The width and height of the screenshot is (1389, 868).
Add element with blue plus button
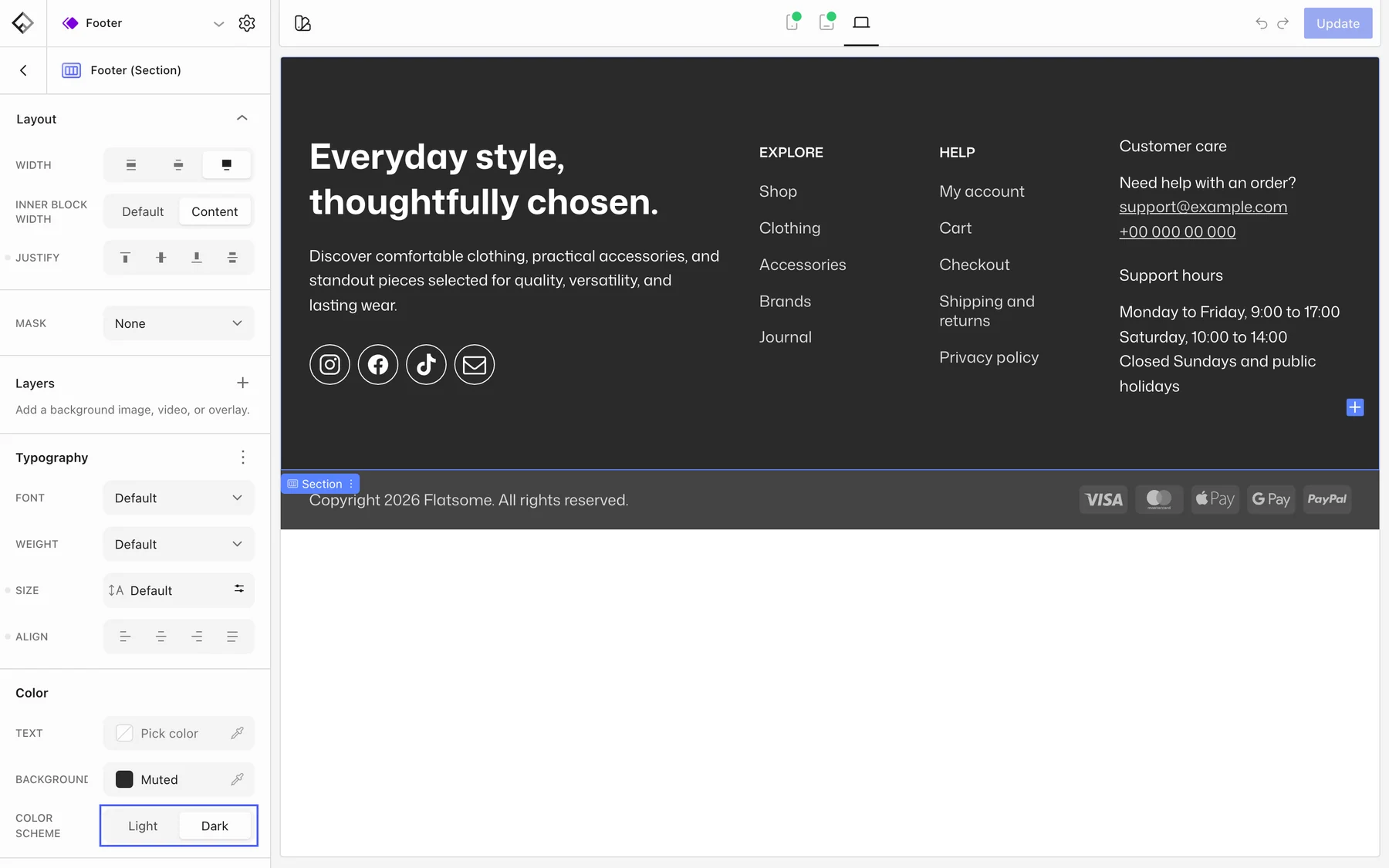click(1355, 407)
